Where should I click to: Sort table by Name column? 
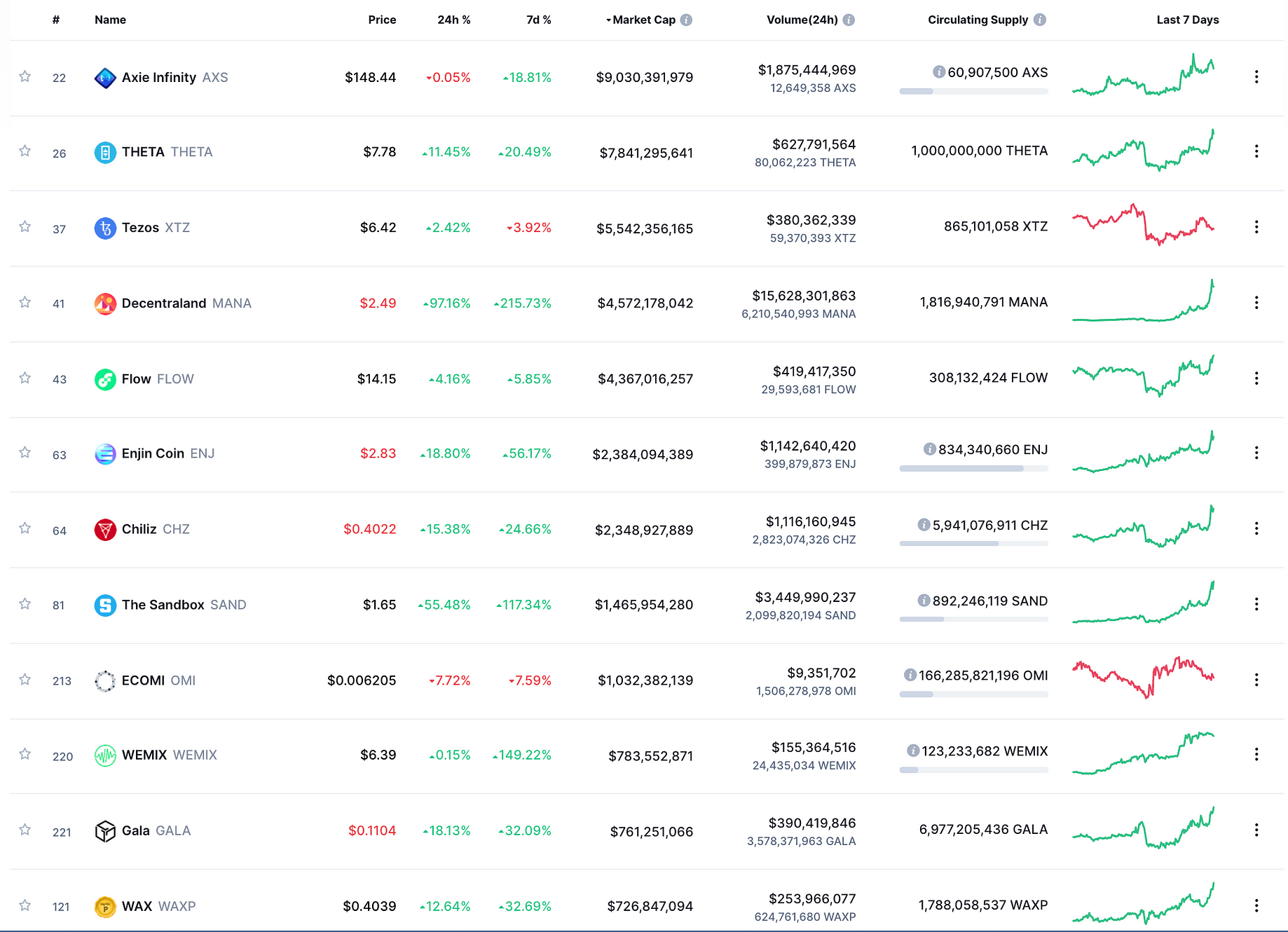(110, 20)
